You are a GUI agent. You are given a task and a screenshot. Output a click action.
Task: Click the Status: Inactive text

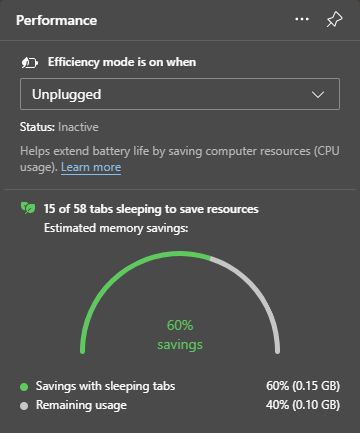[x=59, y=127]
